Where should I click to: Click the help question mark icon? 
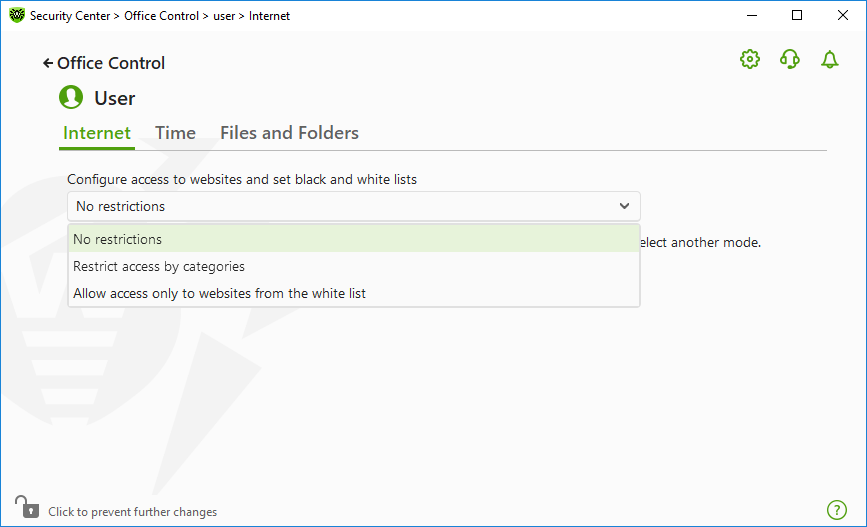[x=837, y=510]
